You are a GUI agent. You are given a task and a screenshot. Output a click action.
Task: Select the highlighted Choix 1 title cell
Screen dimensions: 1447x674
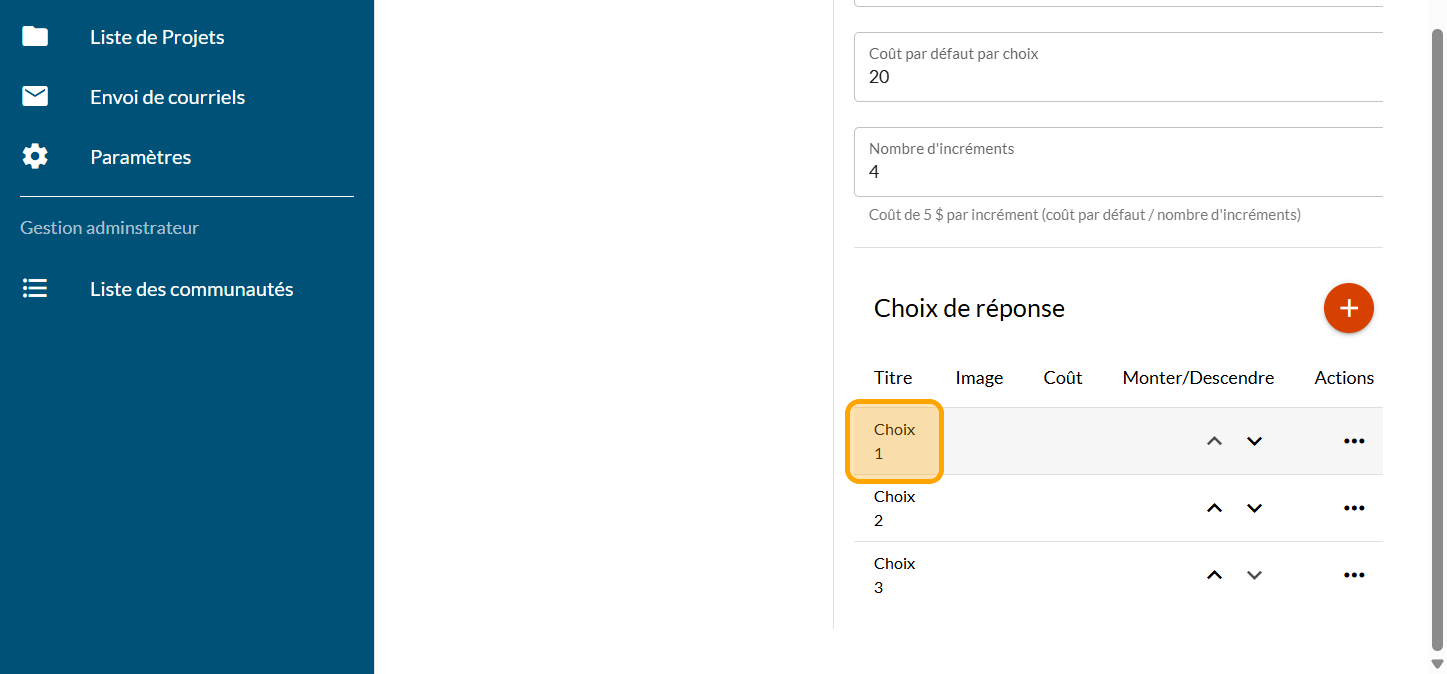click(894, 441)
